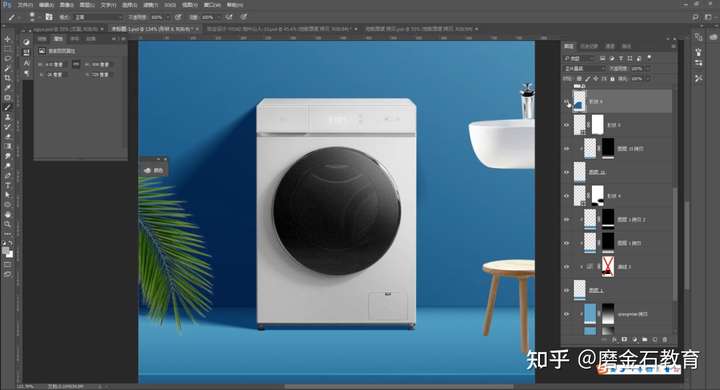Hide the top selected layer's eye icon
The image size is (720, 390).
(x=567, y=102)
